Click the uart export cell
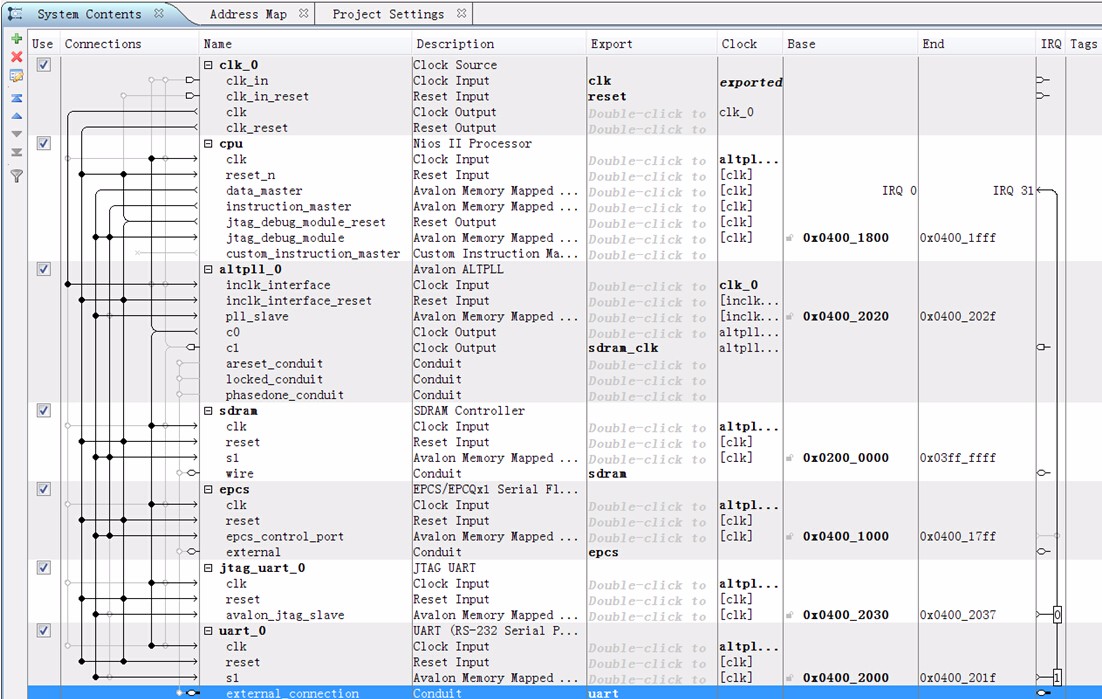The width and height of the screenshot is (1102, 699). (604, 693)
